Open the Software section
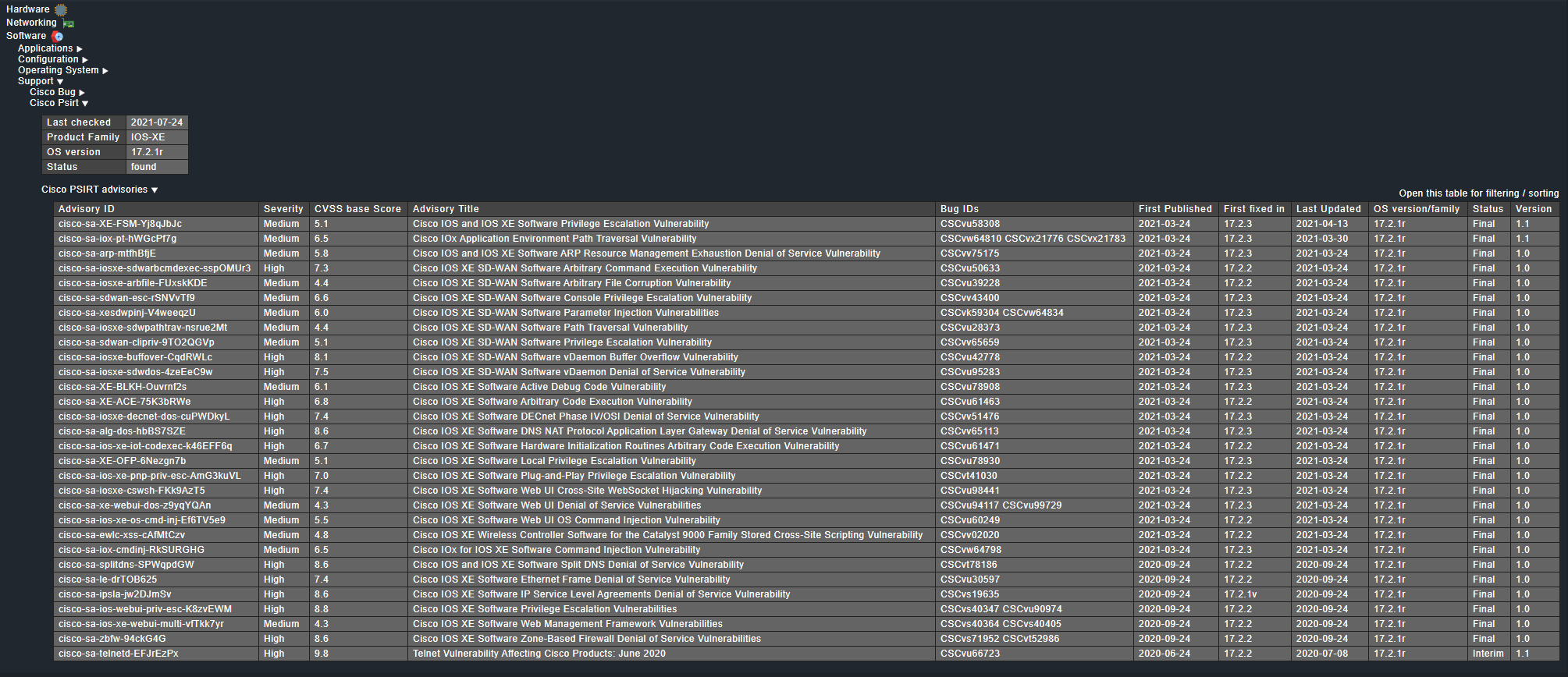Viewport: 1568px width, 677px height. pos(26,36)
